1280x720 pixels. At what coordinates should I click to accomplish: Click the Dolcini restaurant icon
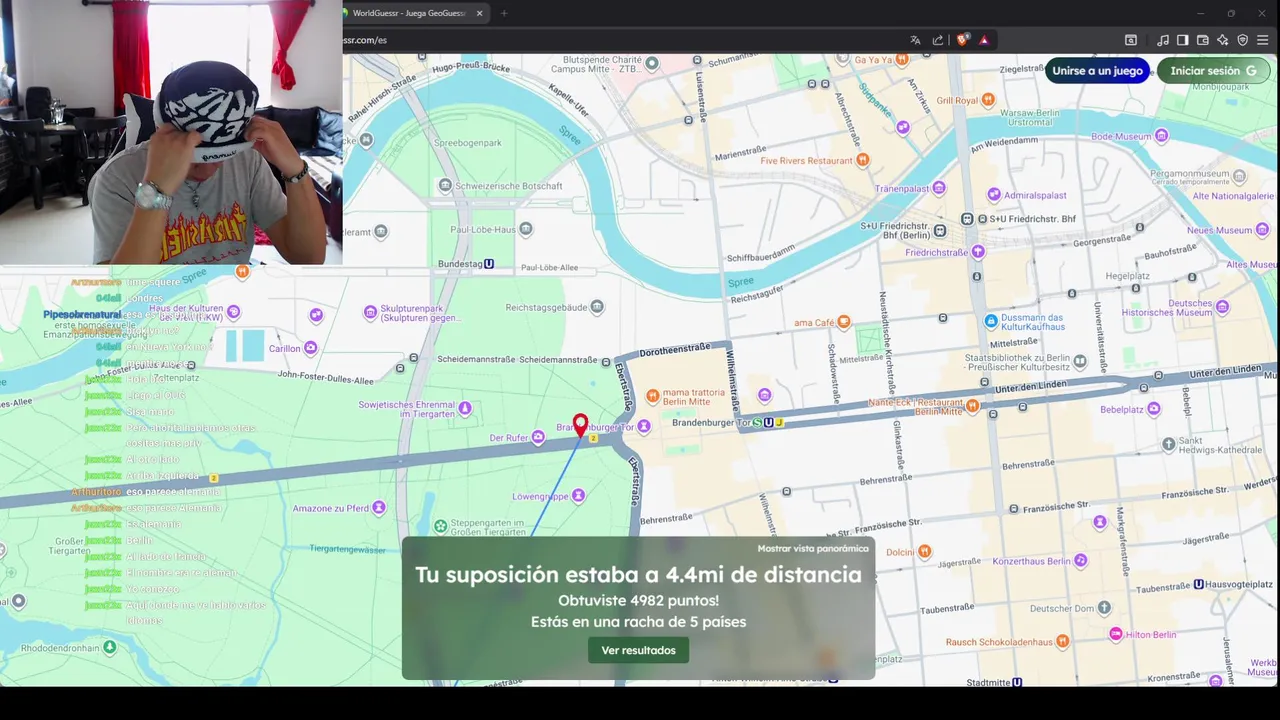[x=924, y=551]
